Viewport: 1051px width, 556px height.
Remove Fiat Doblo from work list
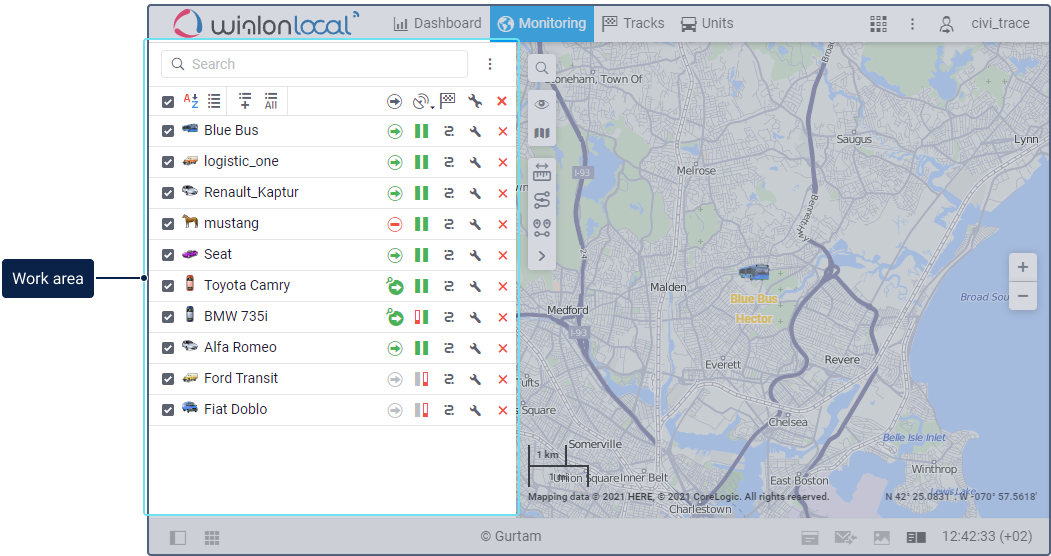click(x=503, y=411)
